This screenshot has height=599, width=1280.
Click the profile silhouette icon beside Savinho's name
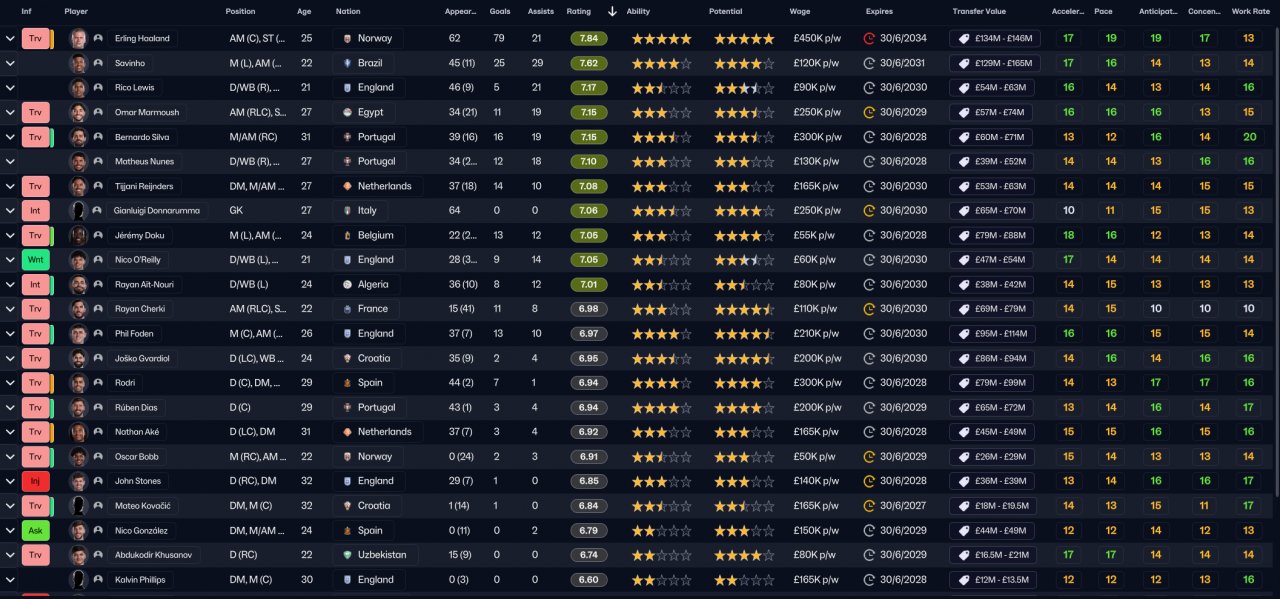click(x=98, y=63)
